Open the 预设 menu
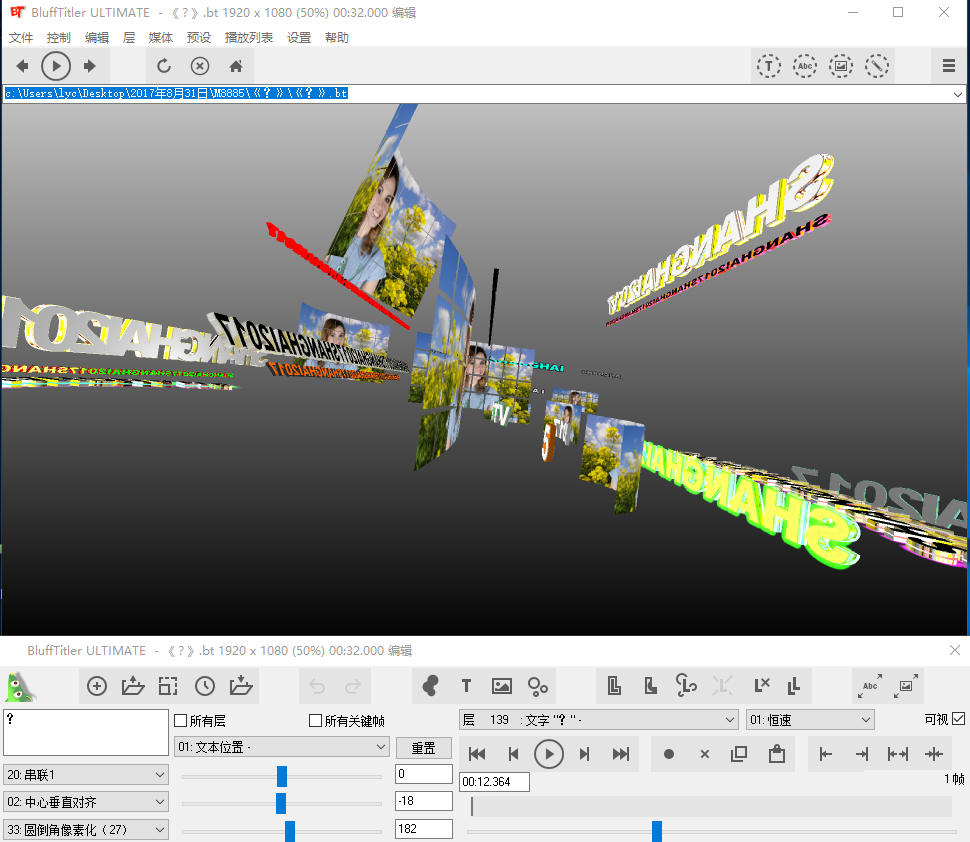This screenshot has width=970, height=842. 199,38
